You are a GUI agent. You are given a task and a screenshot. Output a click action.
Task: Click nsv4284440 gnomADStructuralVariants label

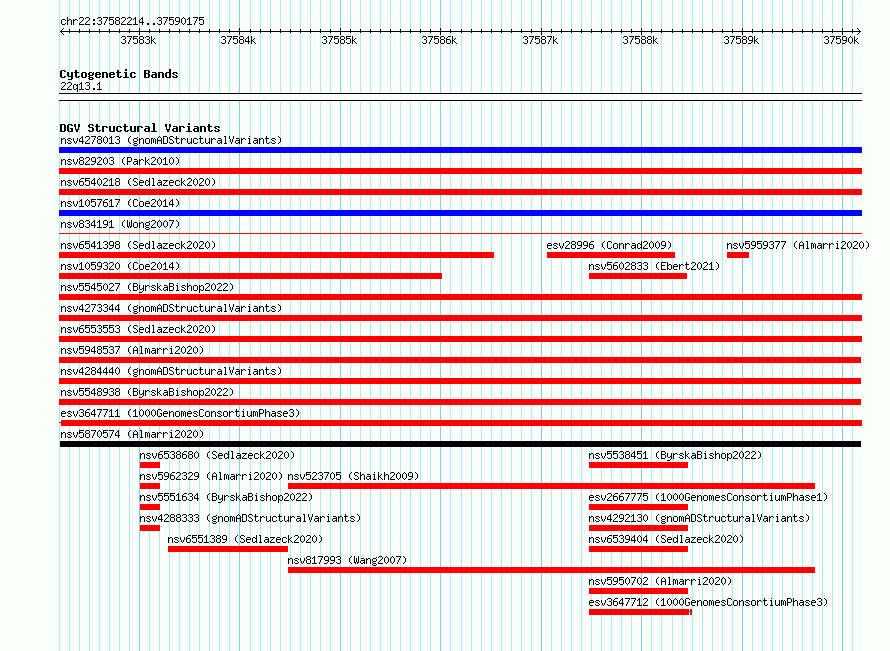171,371
